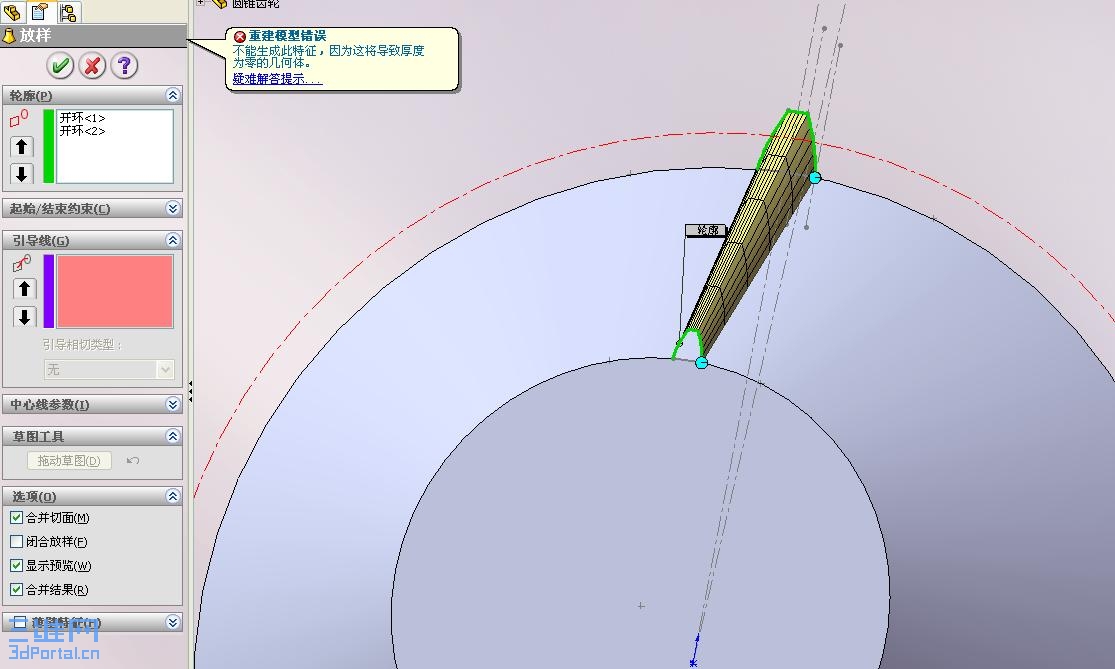Expand the 起始/结束约束(C) section
Viewport: 1115px width, 669px height.
173,208
